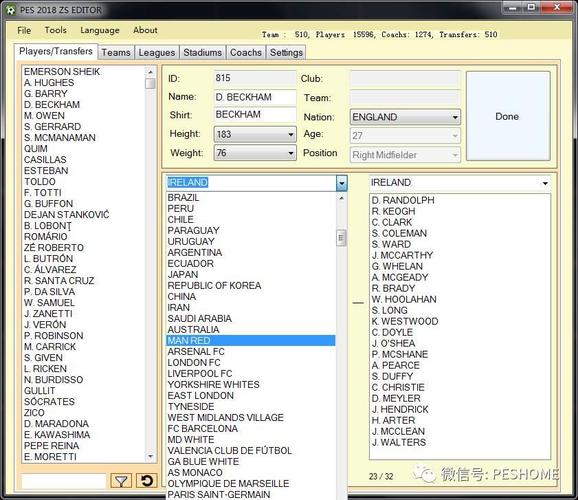Open the right IRELAND team dropdown

tap(545, 183)
